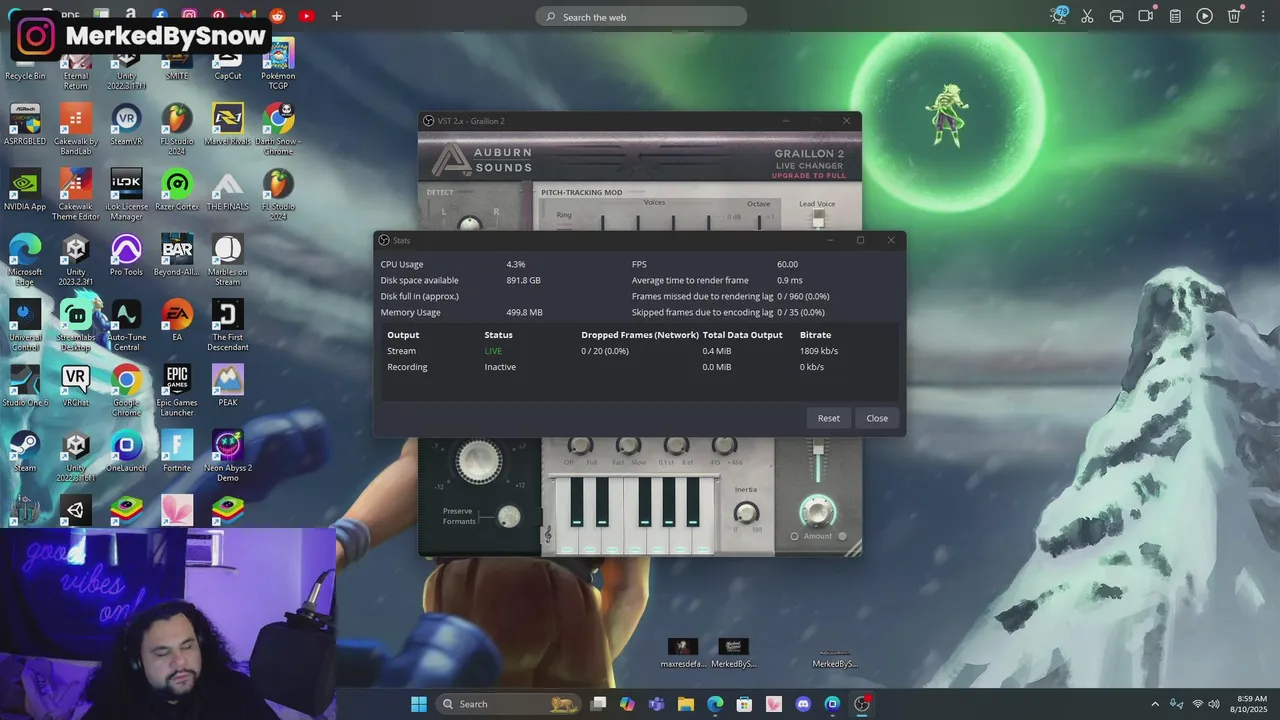This screenshot has height=720, width=1280.
Task: Click the Windows Start button
Action: 419,704
